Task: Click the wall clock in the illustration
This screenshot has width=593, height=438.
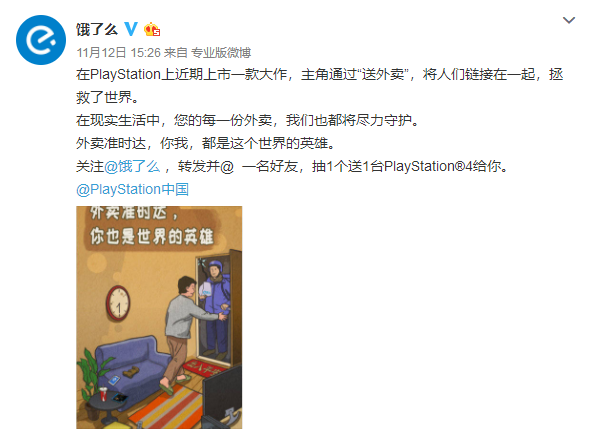Action: [x=118, y=303]
